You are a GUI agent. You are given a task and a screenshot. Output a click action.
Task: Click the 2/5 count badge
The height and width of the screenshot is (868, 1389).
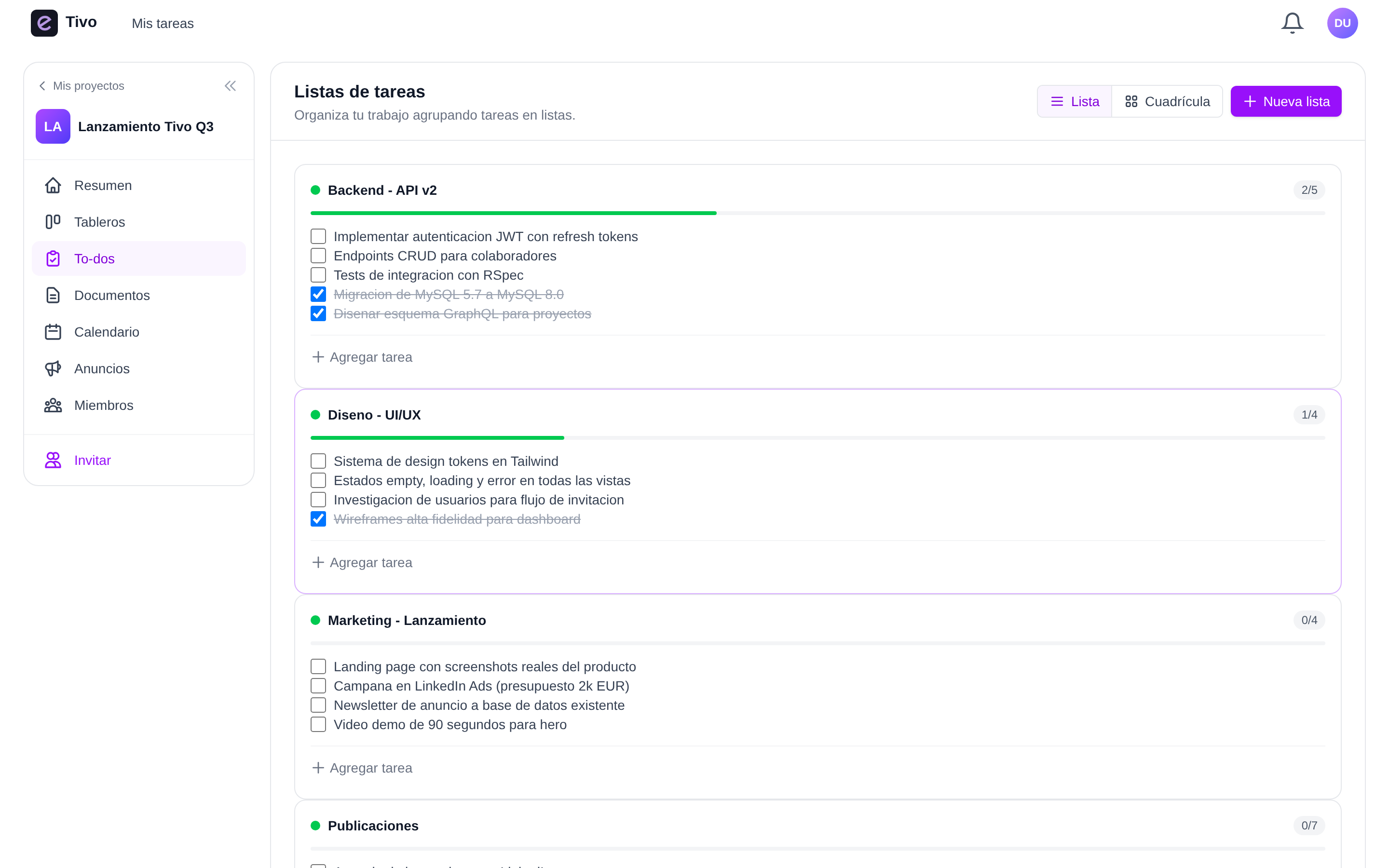click(x=1309, y=190)
